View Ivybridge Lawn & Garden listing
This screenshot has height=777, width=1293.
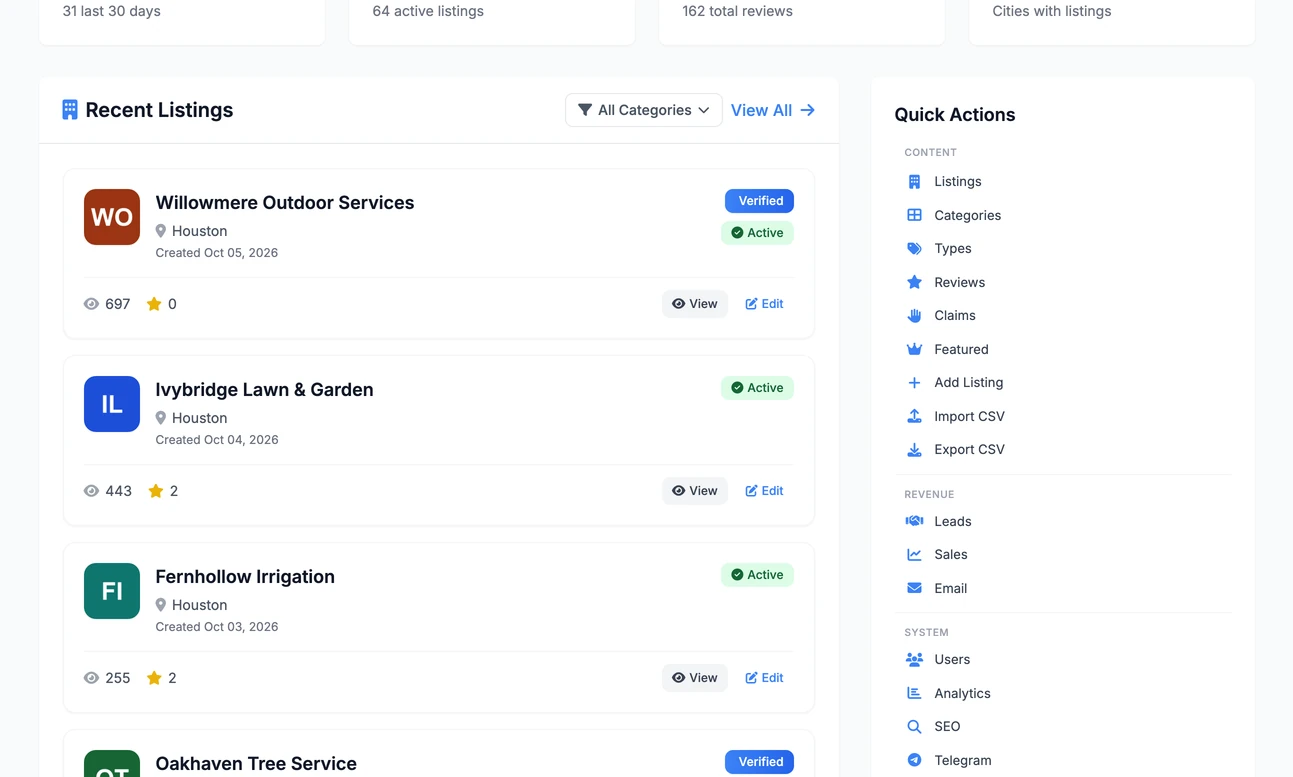[x=695, y=491]
